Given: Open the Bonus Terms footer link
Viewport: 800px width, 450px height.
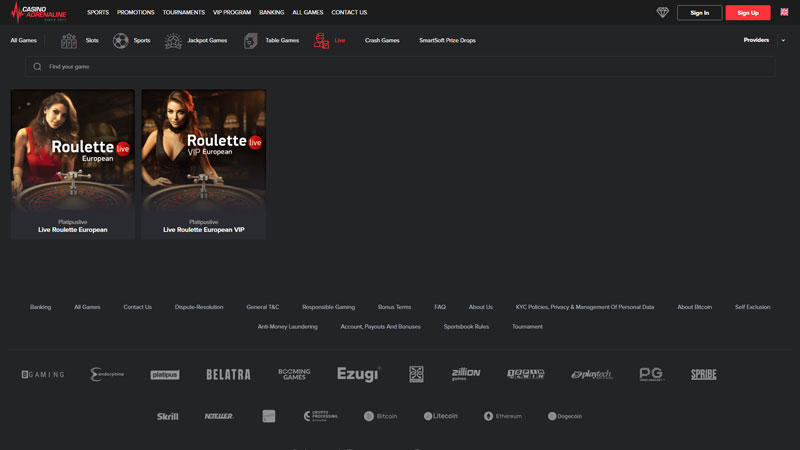Looking at the screenshot, I should [x=394, y=307].
